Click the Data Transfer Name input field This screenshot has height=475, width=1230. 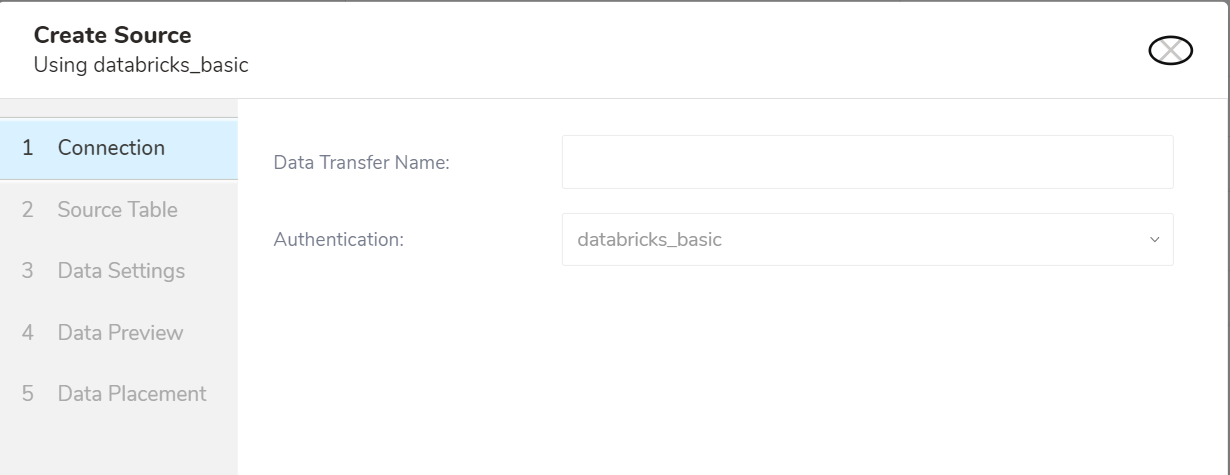coord(867,162)
